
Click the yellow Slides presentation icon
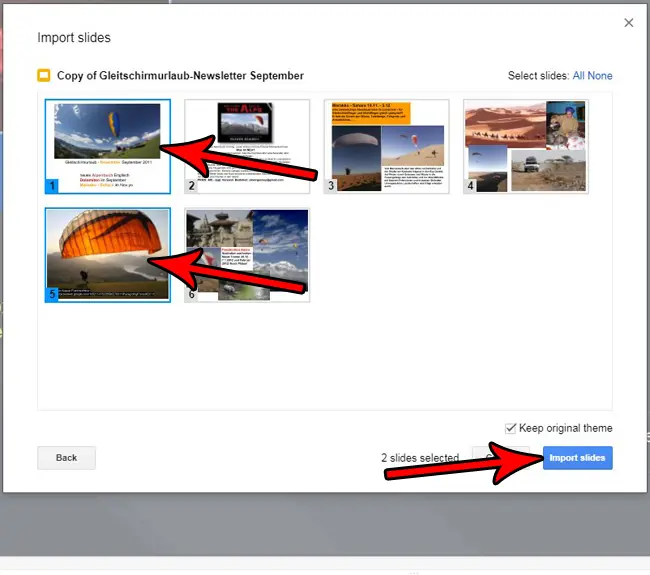[x=44, y=75]
